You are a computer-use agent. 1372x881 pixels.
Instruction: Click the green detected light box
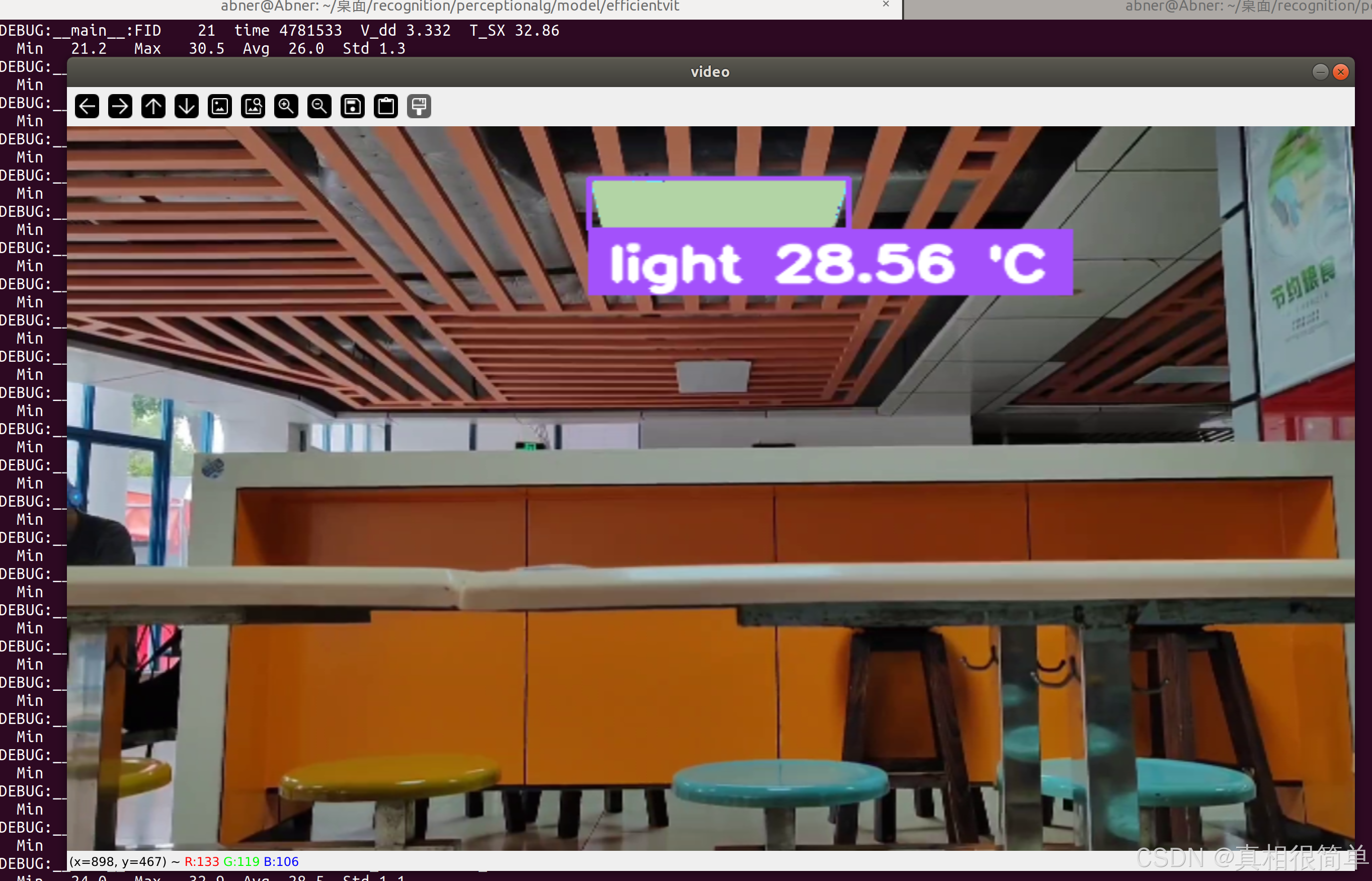point(718,203)
